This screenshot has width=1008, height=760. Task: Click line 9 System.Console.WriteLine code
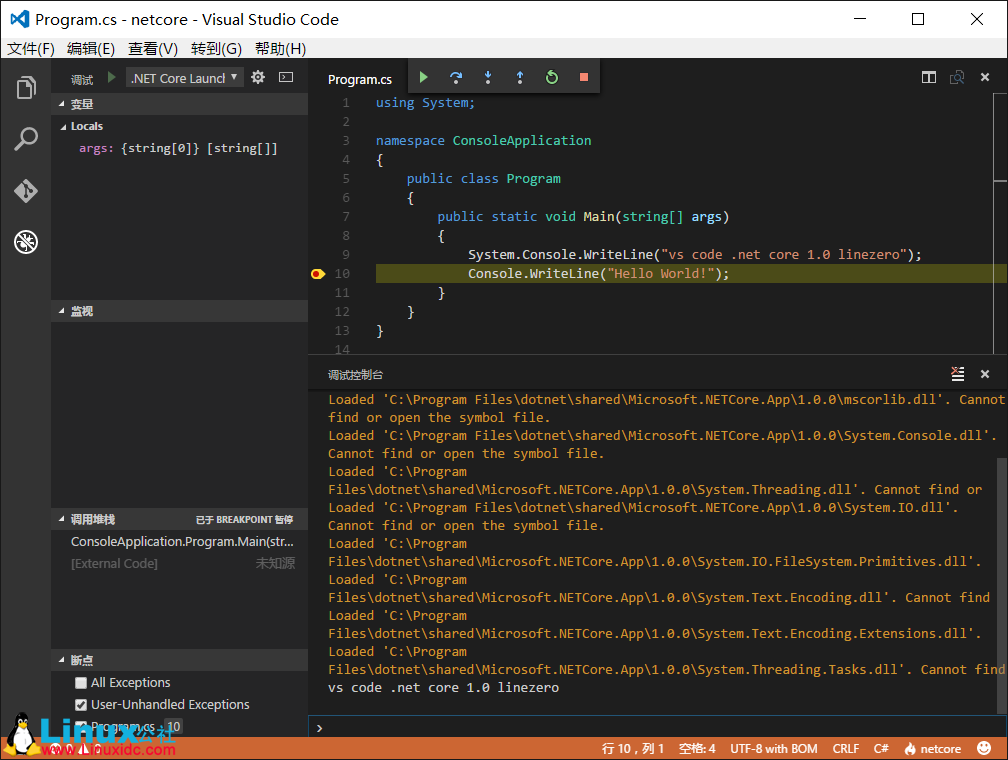(694, 255)
